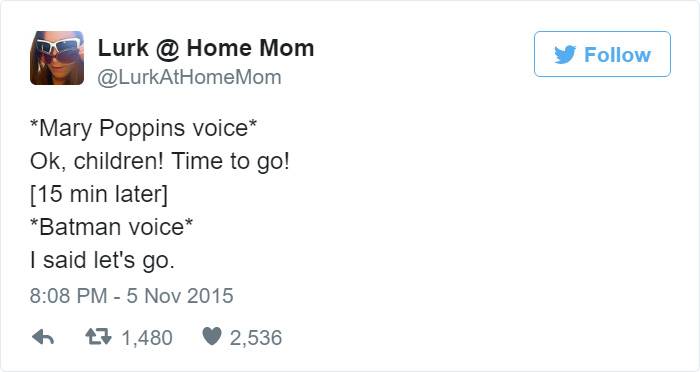The image size is (700, 372).
Task: Click the 'I said let's go.' line
Action: [x=102, y=260]
